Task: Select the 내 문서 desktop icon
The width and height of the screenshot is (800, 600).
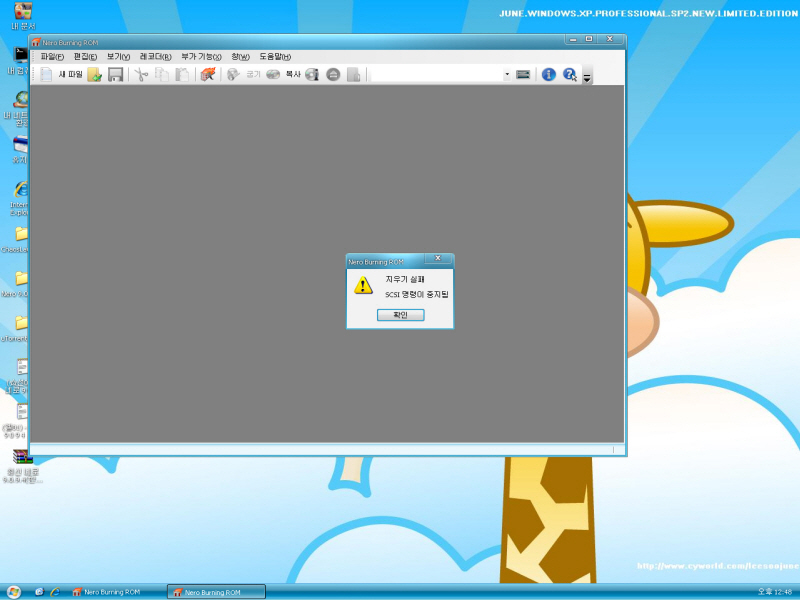Action: coord(23,15)
